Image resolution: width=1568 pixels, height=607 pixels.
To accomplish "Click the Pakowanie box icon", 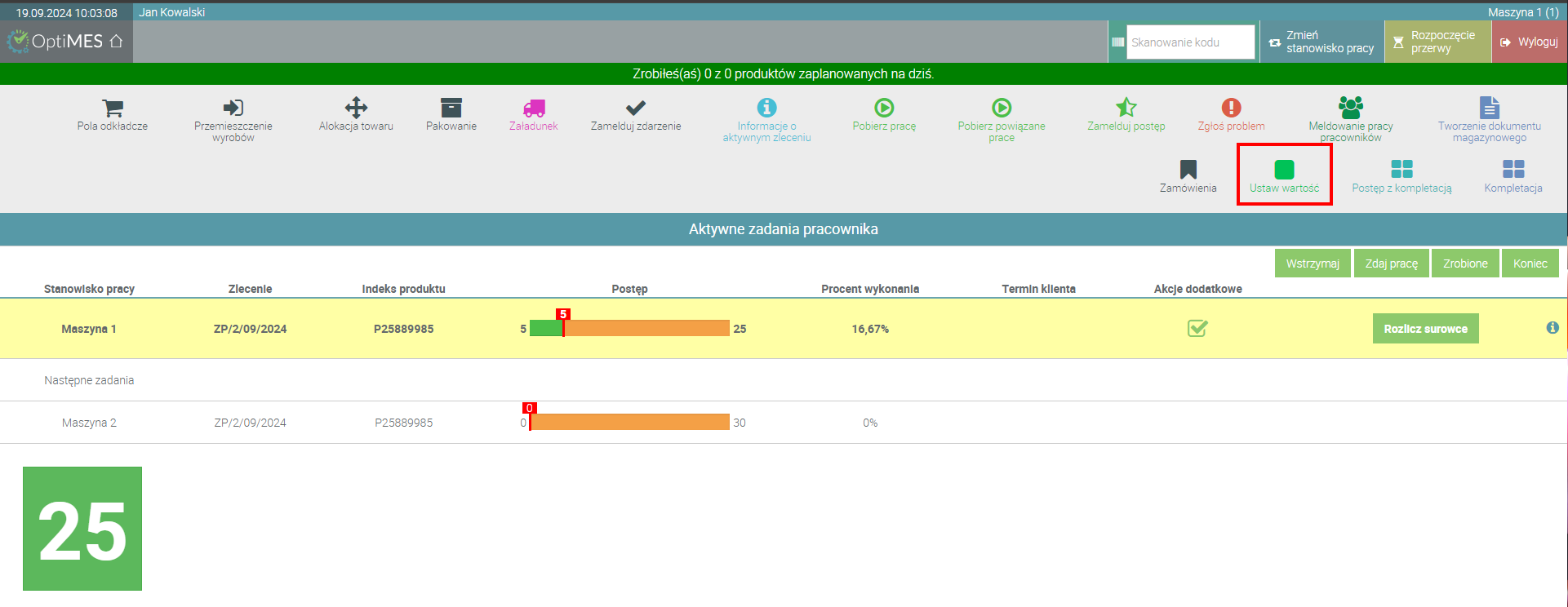I will (451, 108).
